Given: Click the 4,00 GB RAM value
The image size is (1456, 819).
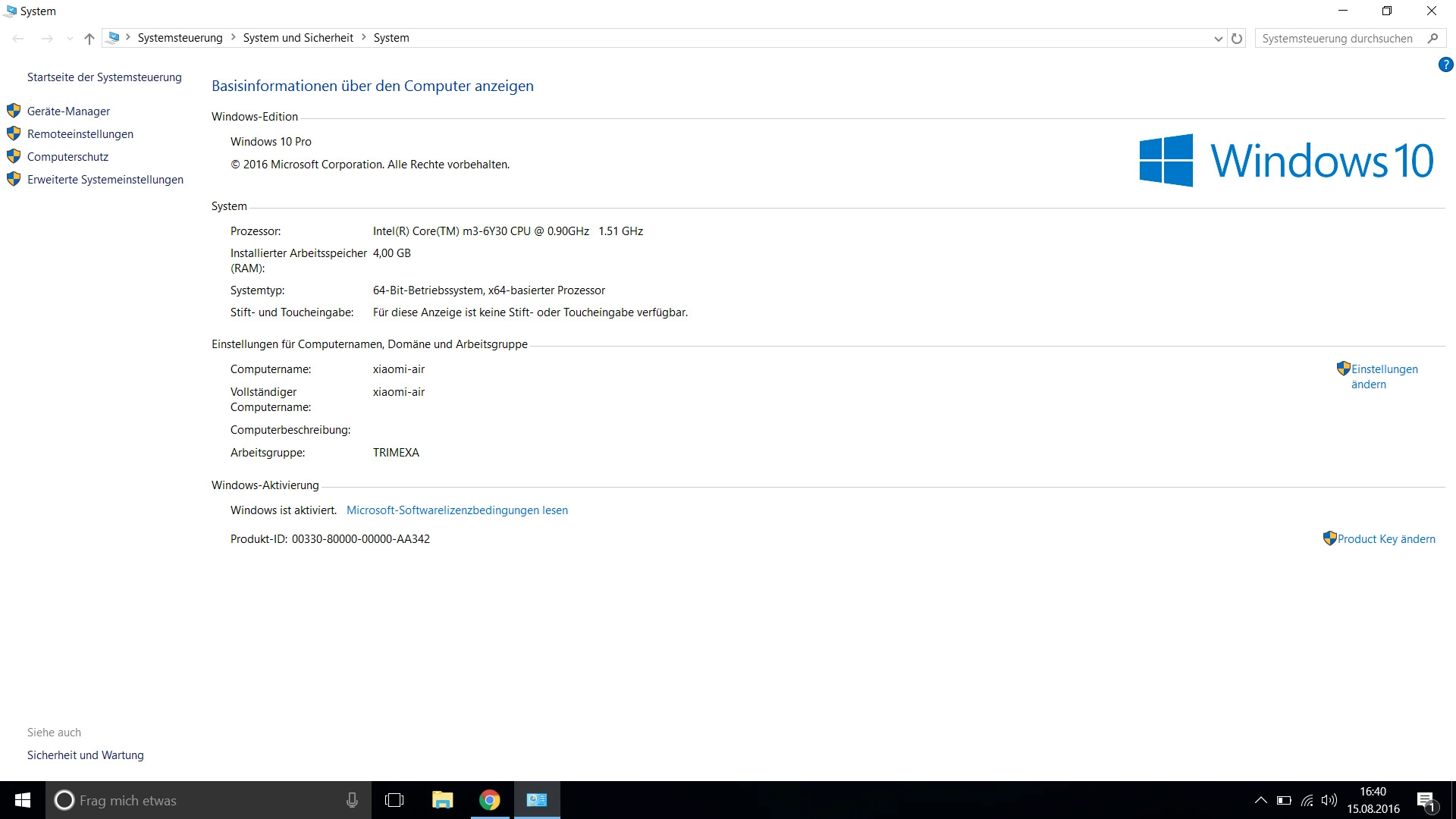Looking at the screenshot, I should pyautogui.click(x=392, y=253).
